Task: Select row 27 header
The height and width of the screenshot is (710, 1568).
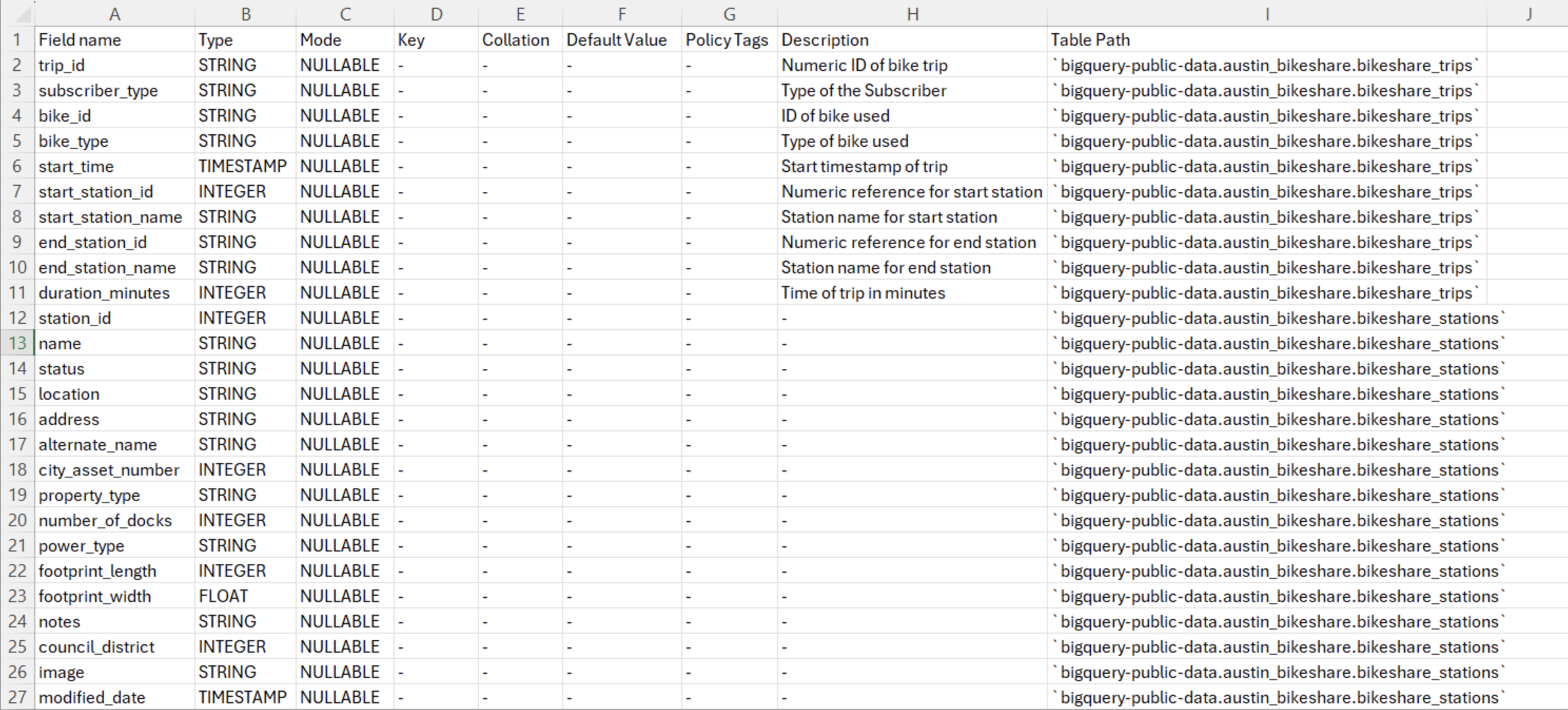Action: (17, 697)
